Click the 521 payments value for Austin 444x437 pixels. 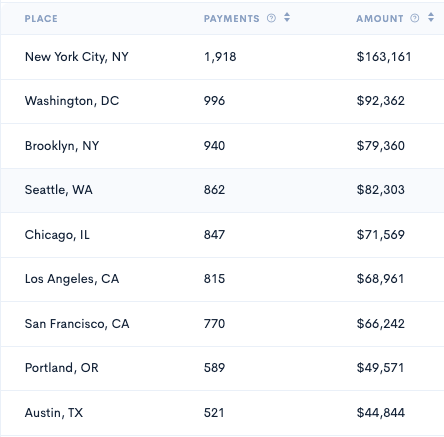point(214,413)
